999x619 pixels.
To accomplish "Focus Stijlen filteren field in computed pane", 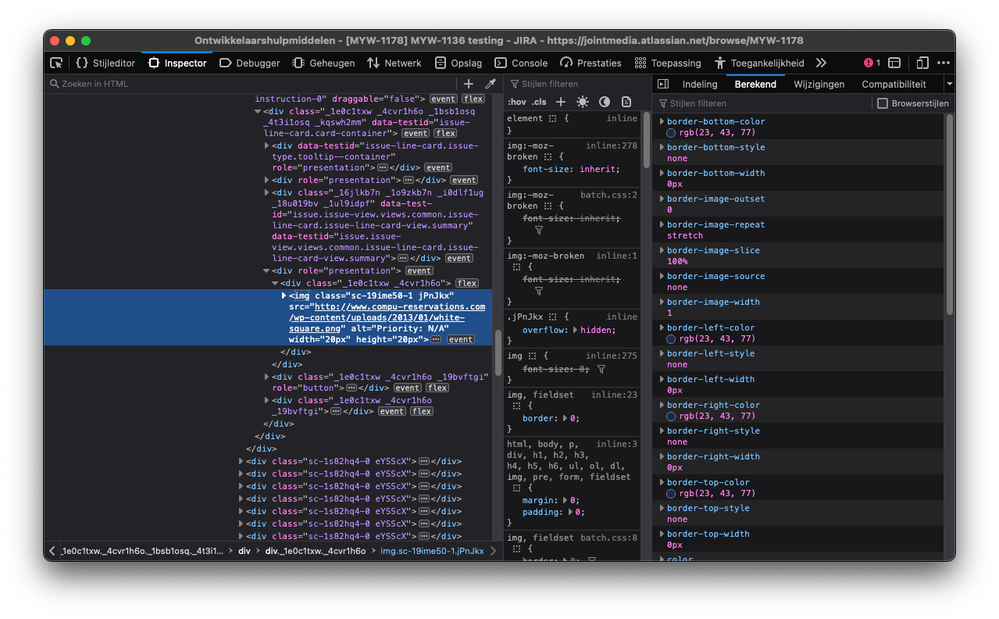I will point(763,103).
